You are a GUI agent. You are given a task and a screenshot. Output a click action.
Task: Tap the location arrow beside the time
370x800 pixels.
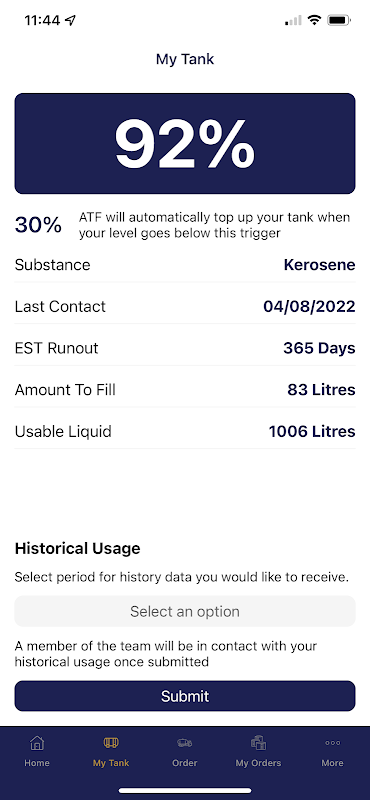[x=70, y=21]
